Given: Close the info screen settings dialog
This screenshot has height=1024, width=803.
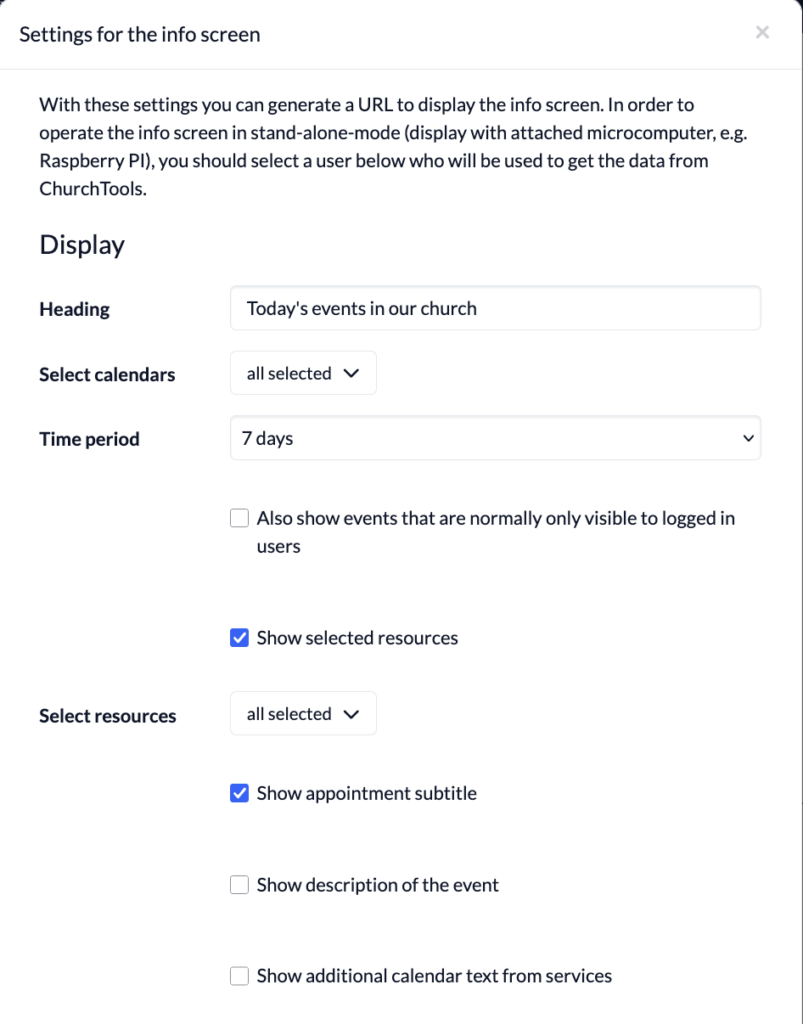Looking at the screenshot, I should (x=762, y=33).
